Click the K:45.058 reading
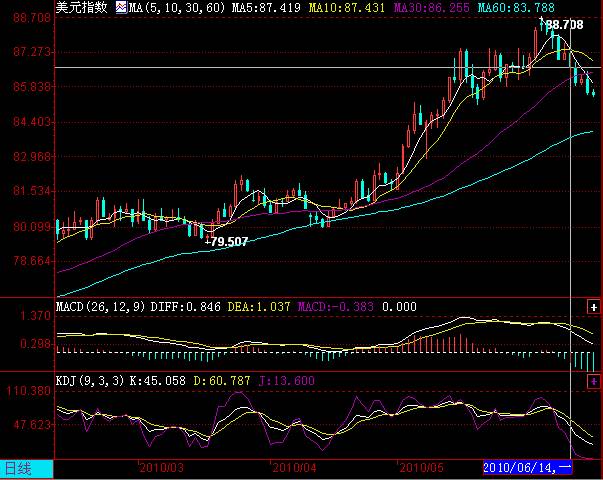The height and width of the screenshot is (480, 603). (158, 381)
